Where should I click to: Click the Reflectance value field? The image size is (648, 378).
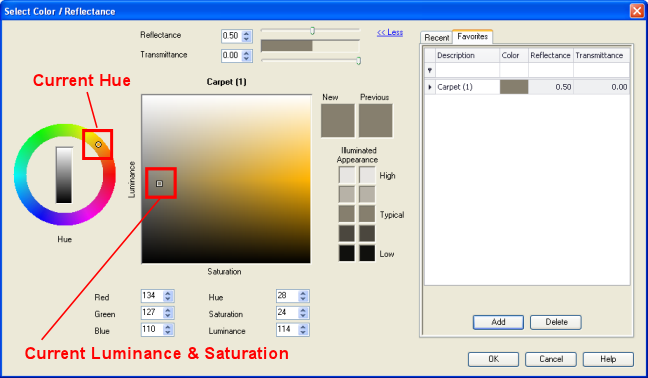tap(231, 36)
